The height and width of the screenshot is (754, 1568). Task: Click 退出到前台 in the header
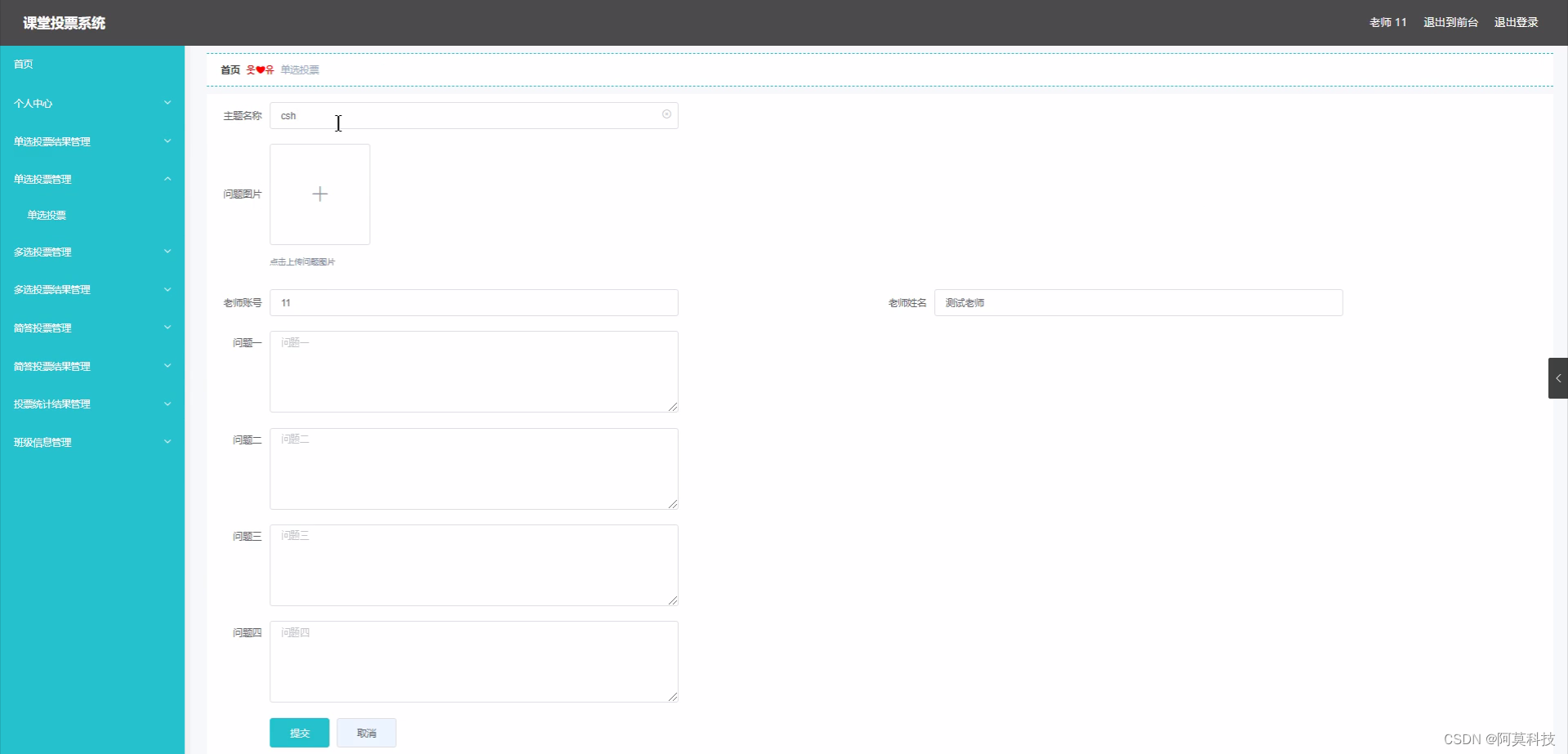point(1450,22)
